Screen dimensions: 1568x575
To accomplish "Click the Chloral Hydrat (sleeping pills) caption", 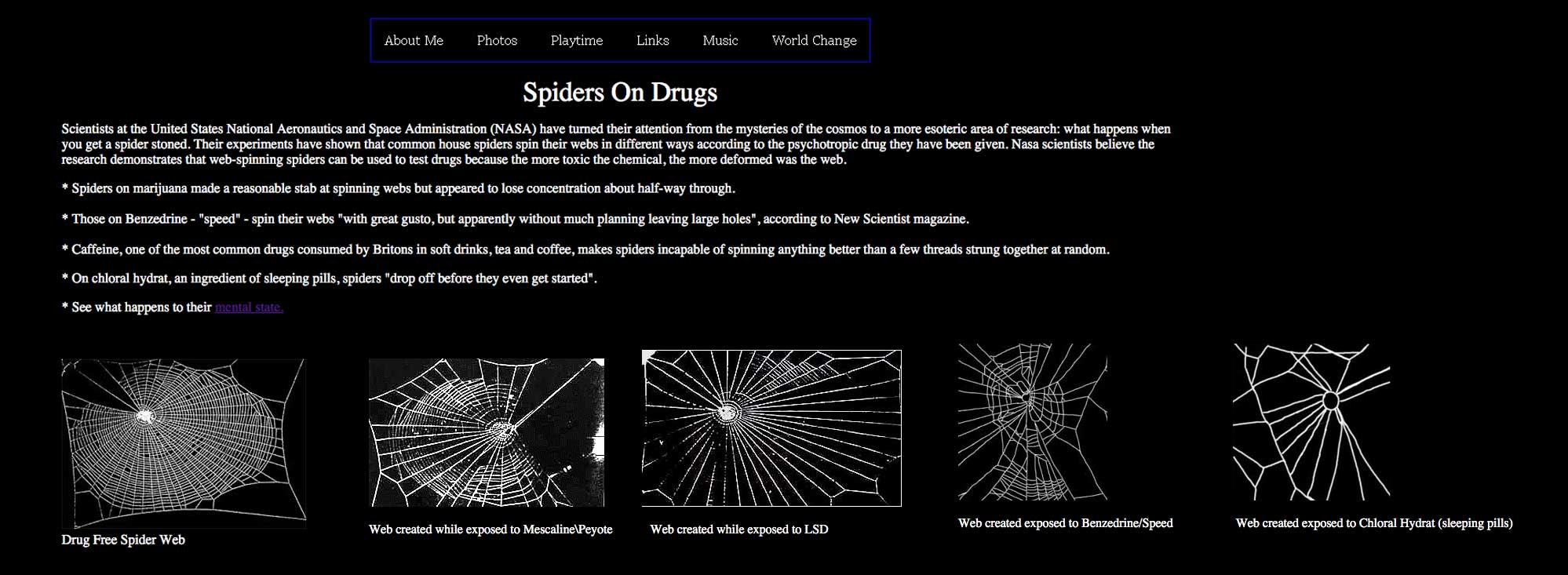I will point(1373,523).
